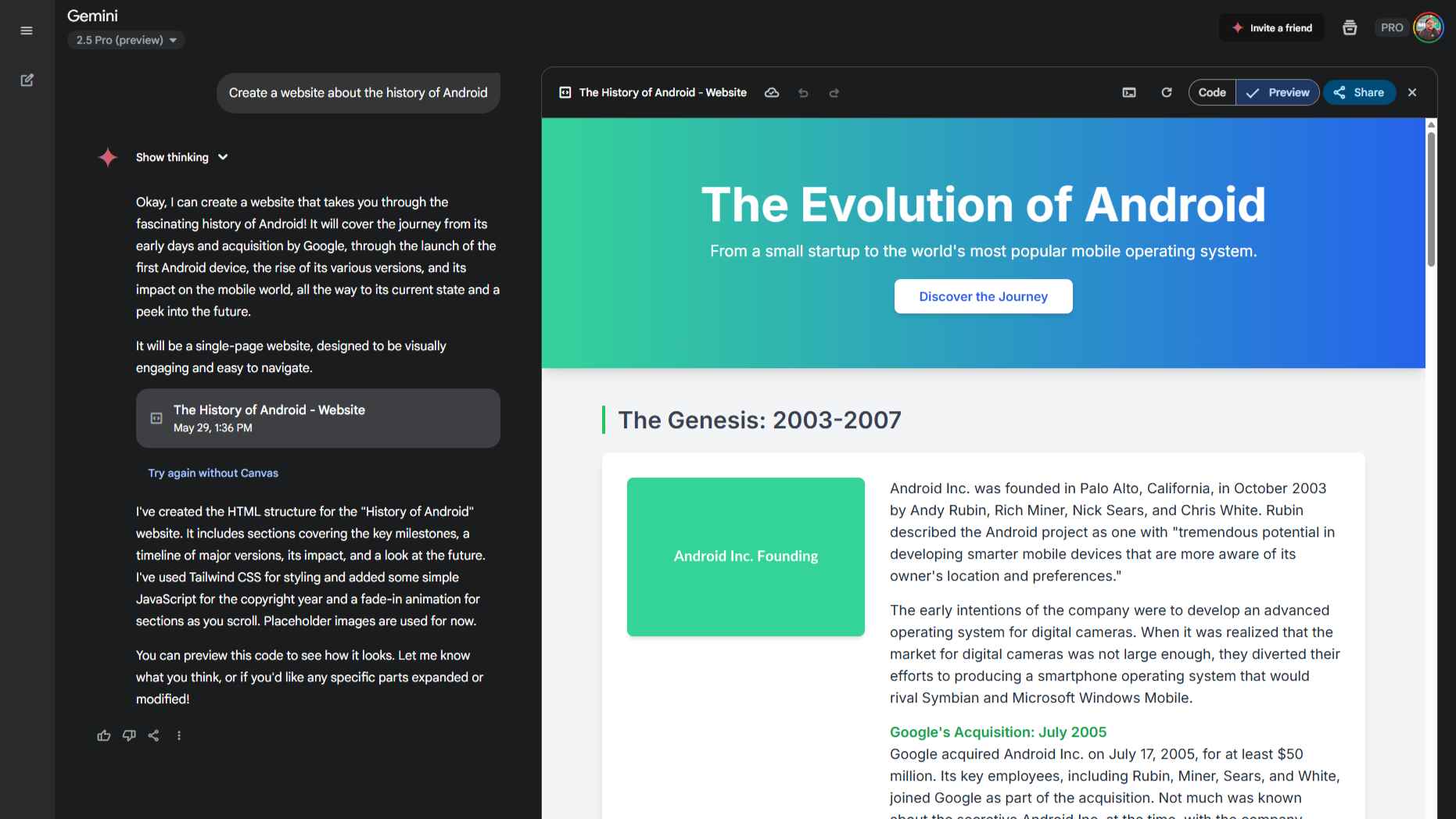Click The Evolution of Android heading
1456x819 pixels.
(983, 205)
